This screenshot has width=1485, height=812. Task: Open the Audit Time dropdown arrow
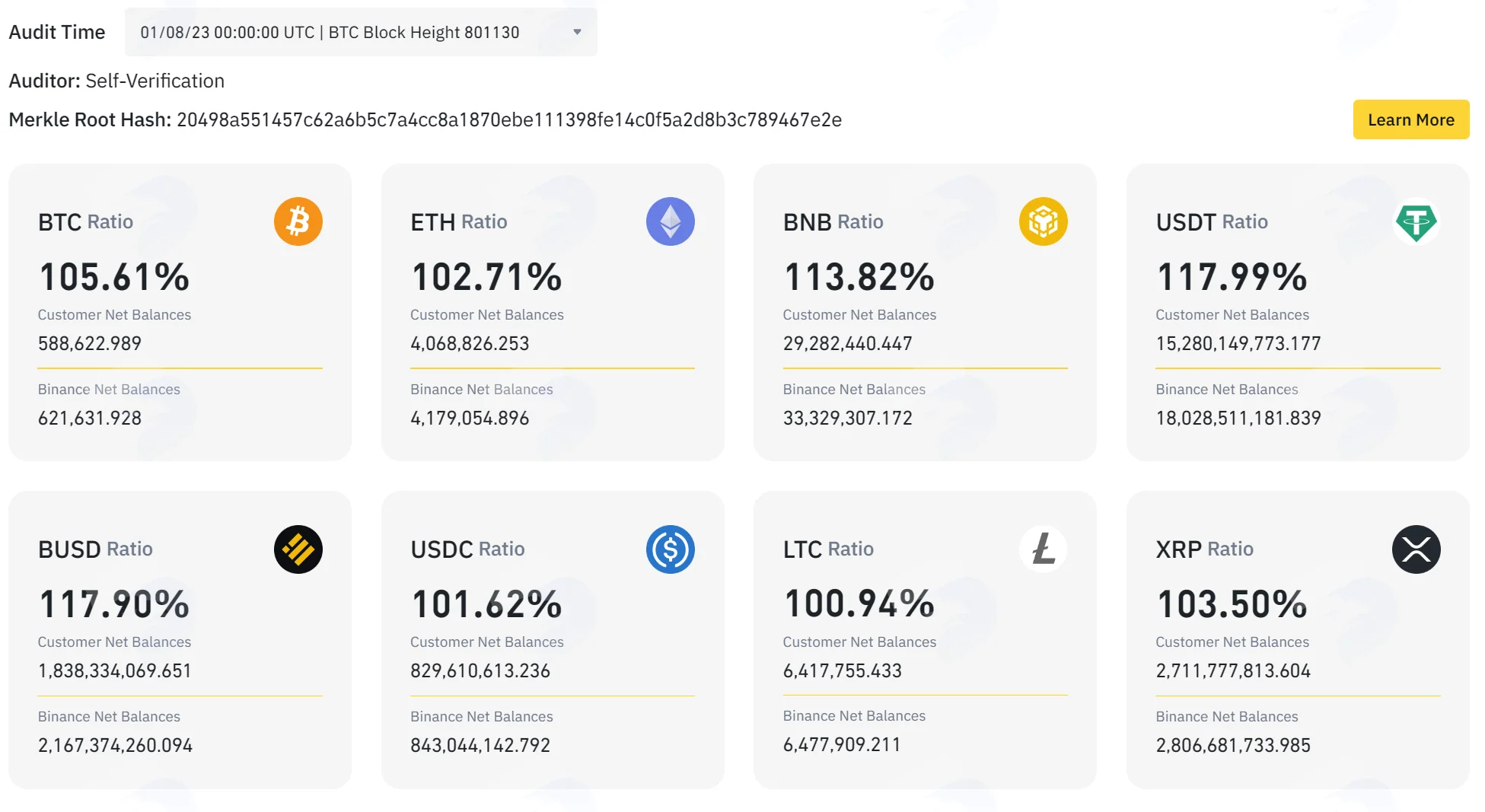click(577, 32)
